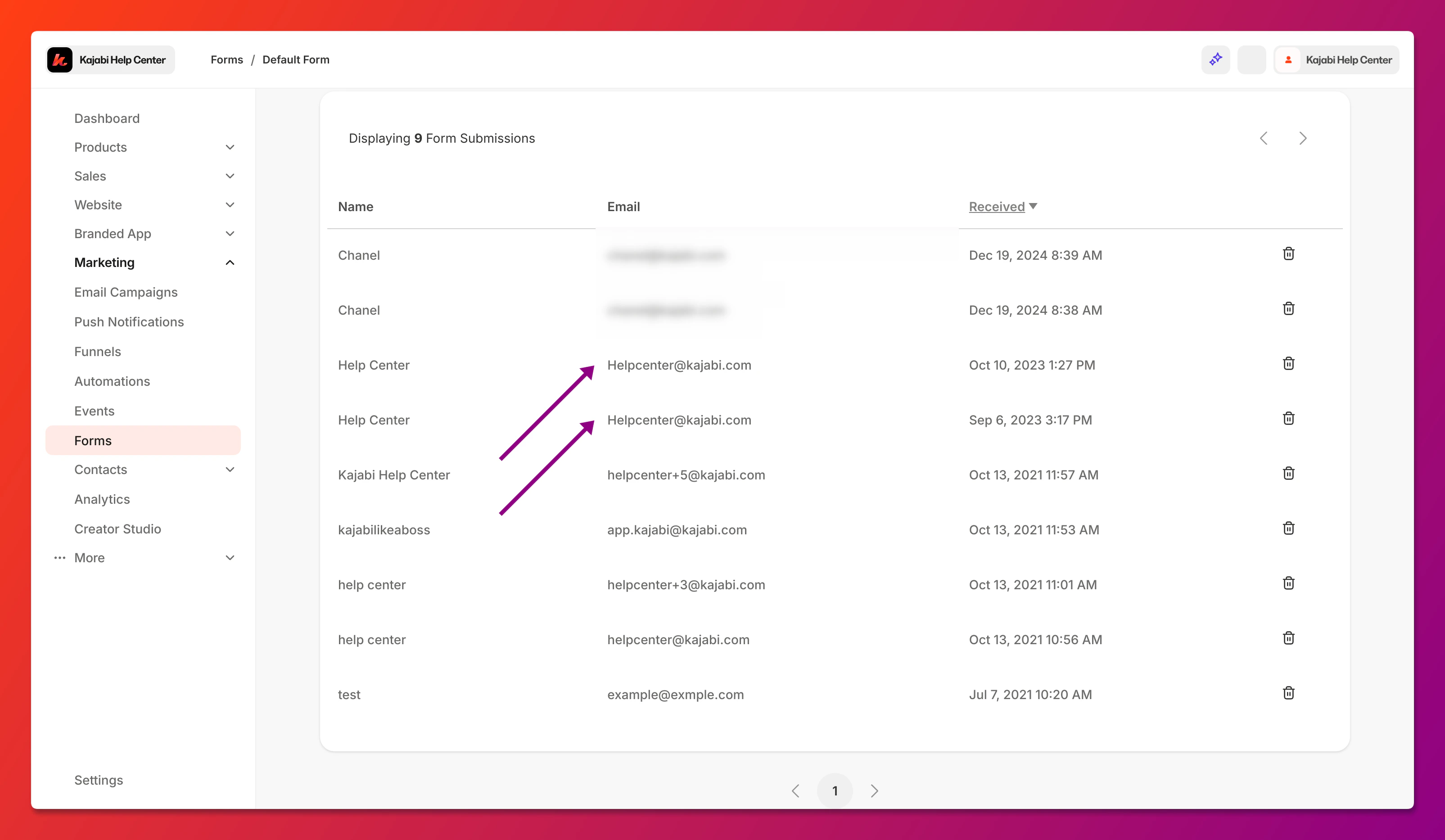The height and width of the screenshot is (840, 1445).
Task: Select page 1 in the bottom pagination
Action: click(x=835, y=791)
